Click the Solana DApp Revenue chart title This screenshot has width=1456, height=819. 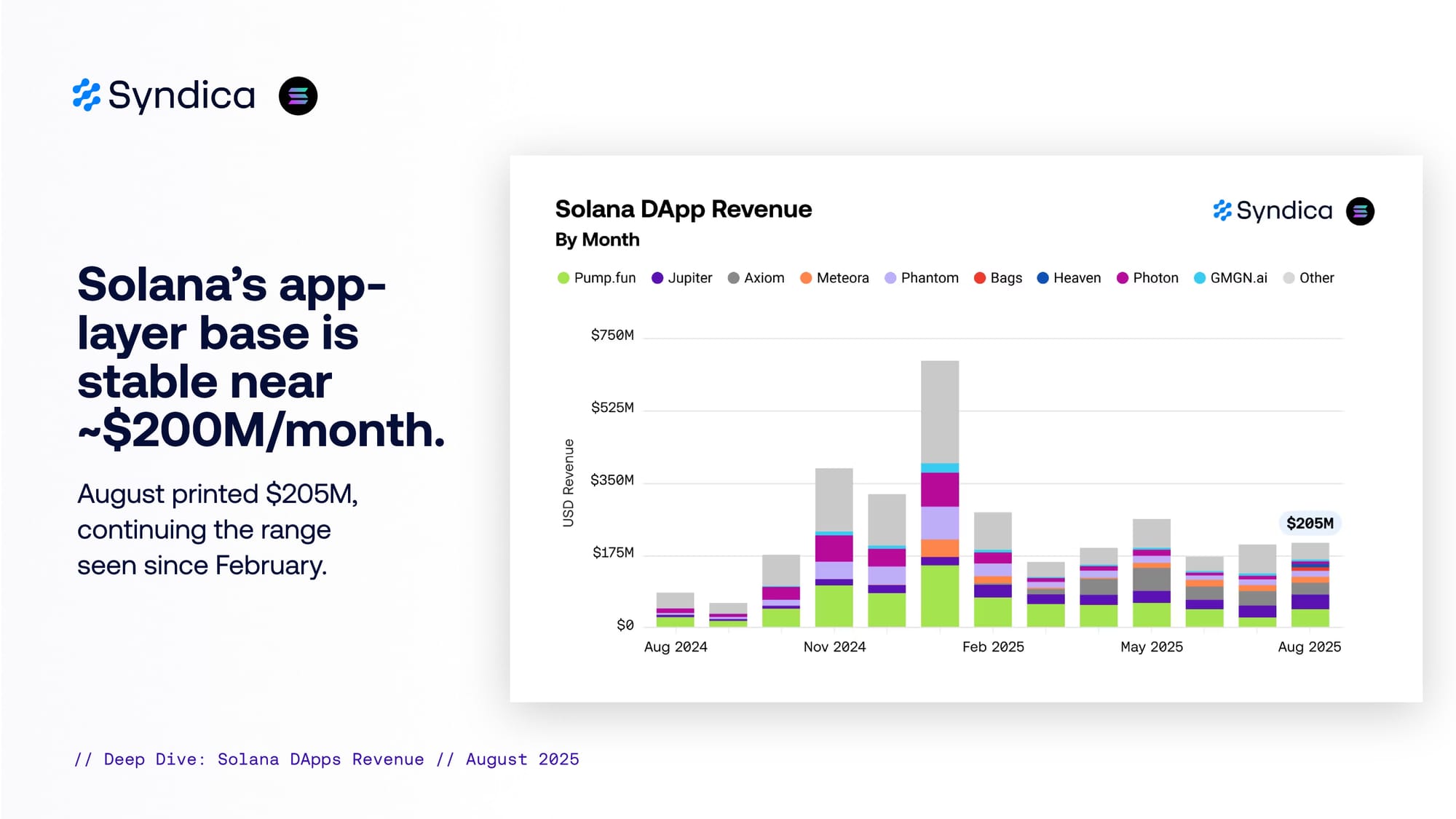click(684, 210)
